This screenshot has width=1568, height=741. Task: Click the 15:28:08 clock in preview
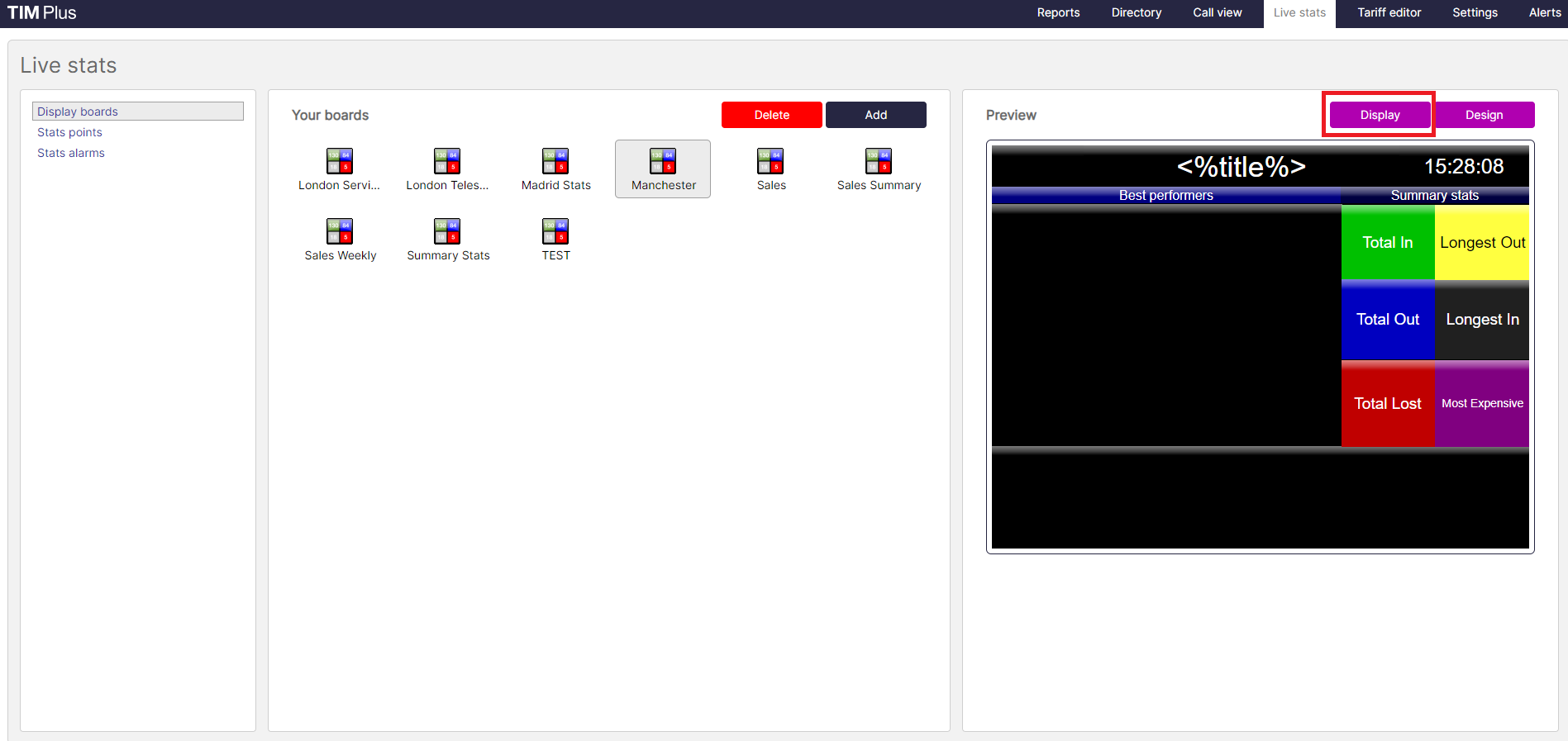click(1463, 167)
